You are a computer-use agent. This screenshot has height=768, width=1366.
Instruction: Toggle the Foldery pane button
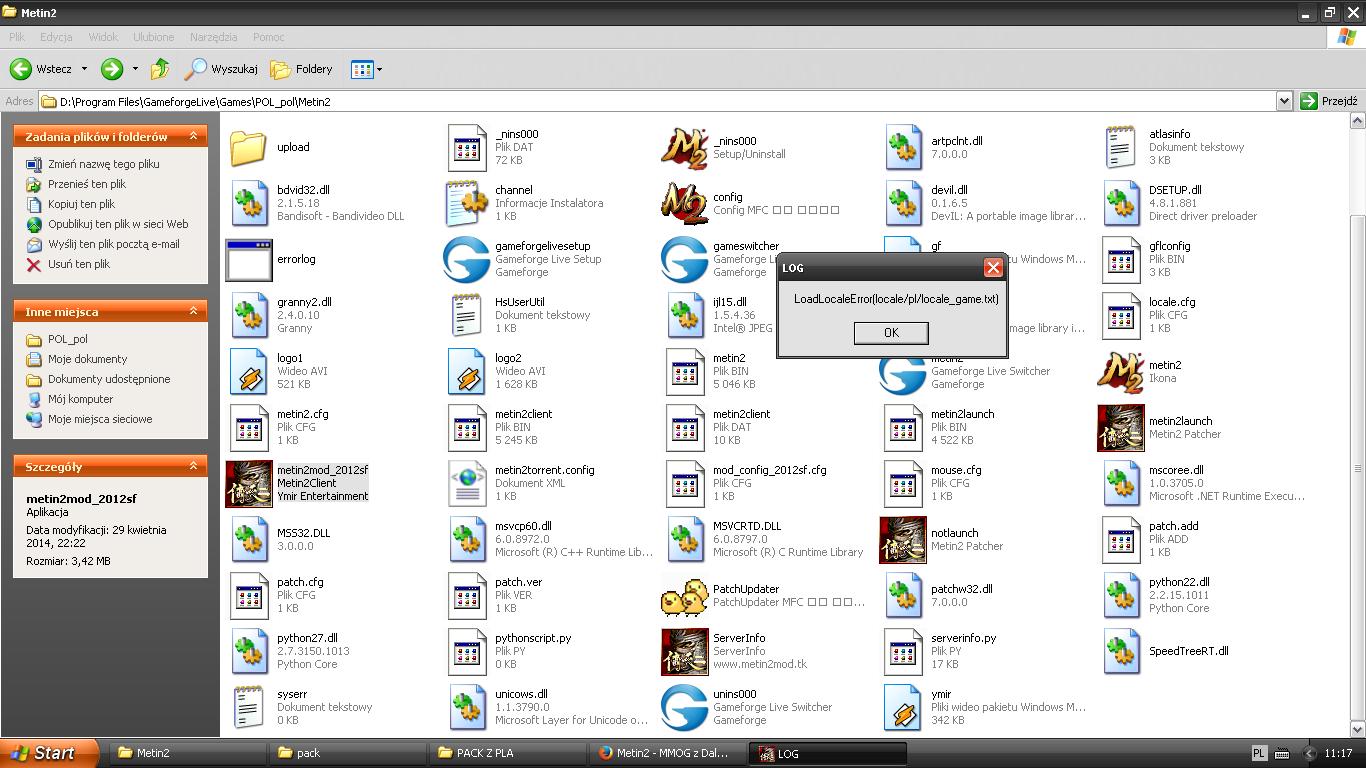pos(301,69)
